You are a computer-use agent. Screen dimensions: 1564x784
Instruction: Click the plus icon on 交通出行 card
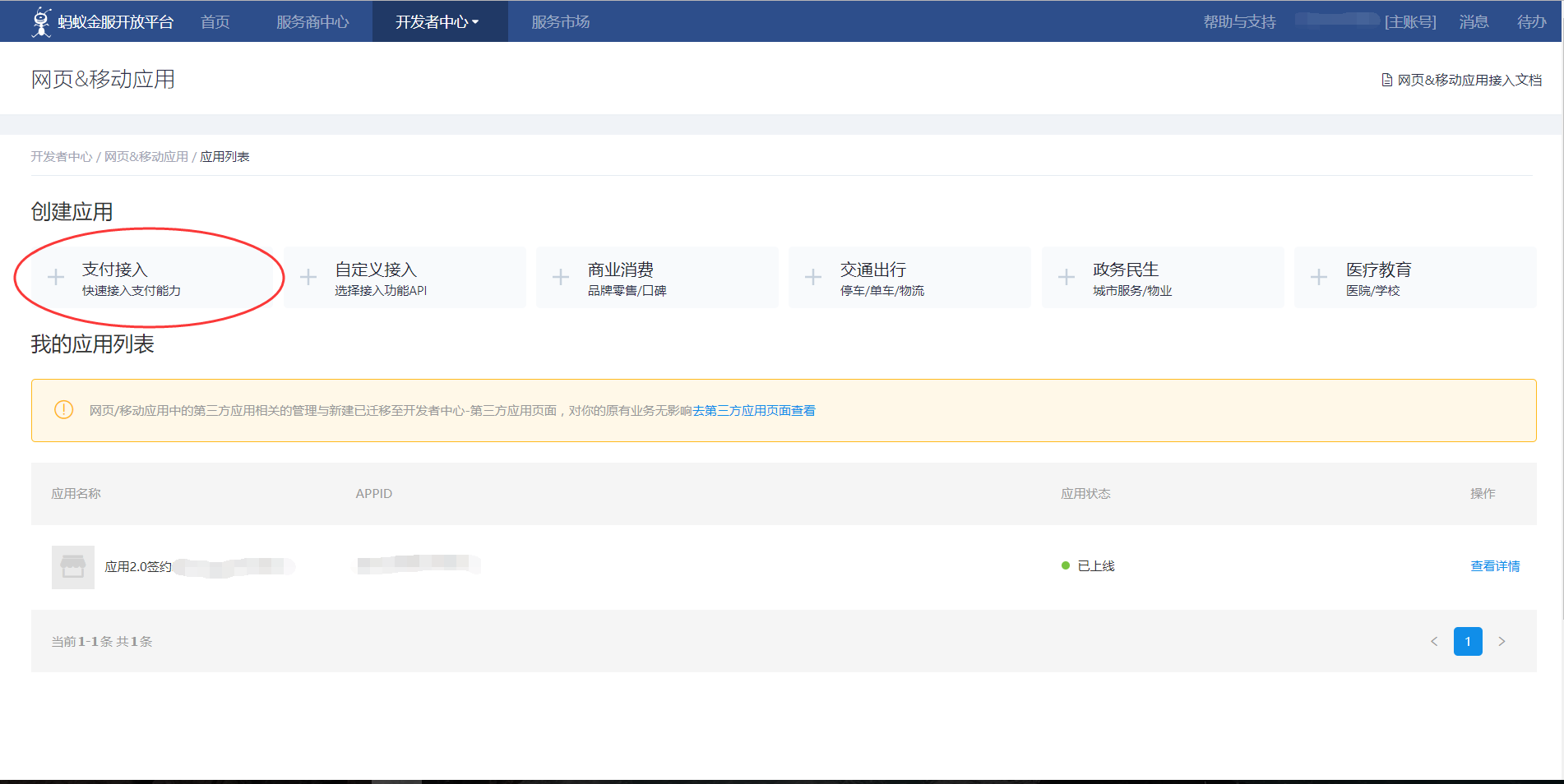(x=813, y=278)
